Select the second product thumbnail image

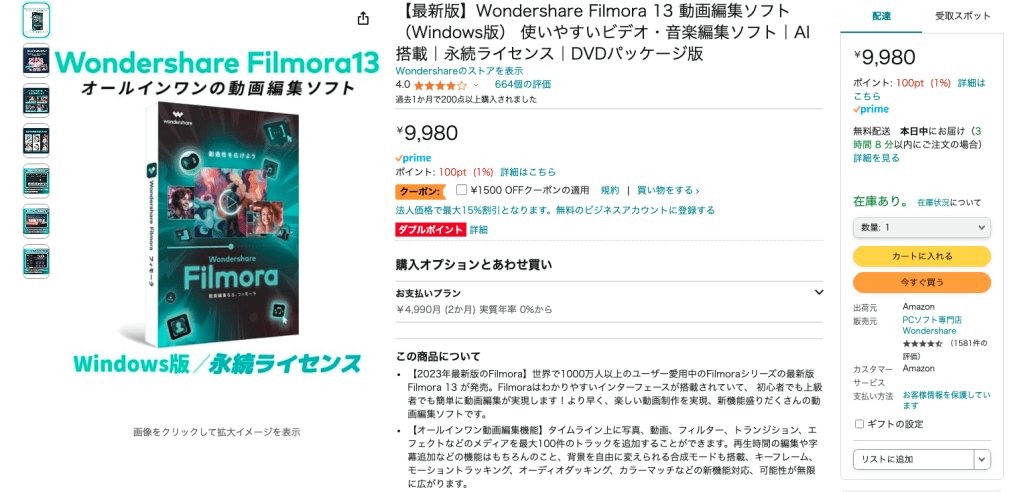(36, 61)
